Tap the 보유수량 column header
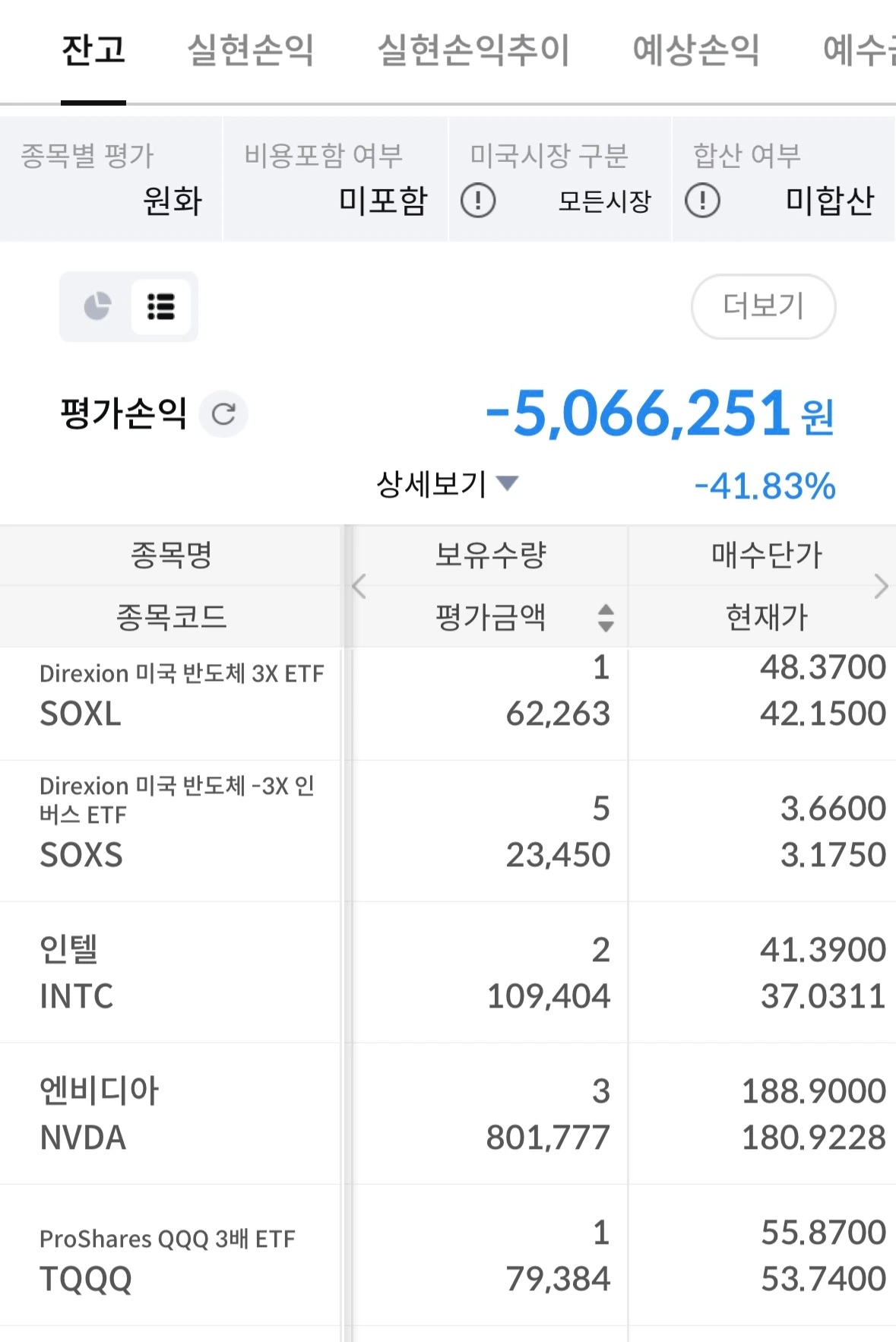 pos(490,555)
